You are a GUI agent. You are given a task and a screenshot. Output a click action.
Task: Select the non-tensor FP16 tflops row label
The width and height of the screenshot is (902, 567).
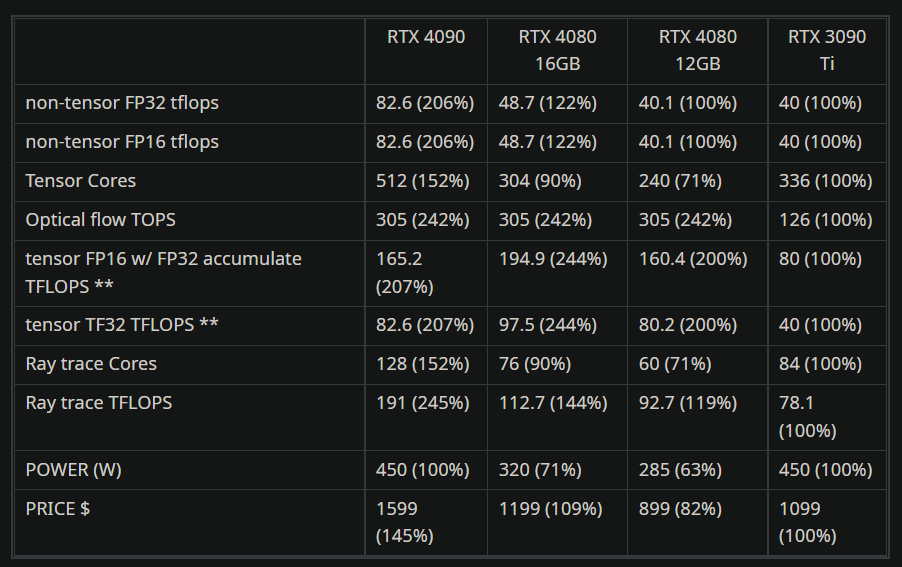pyautogui.click(x=122, y=142)
